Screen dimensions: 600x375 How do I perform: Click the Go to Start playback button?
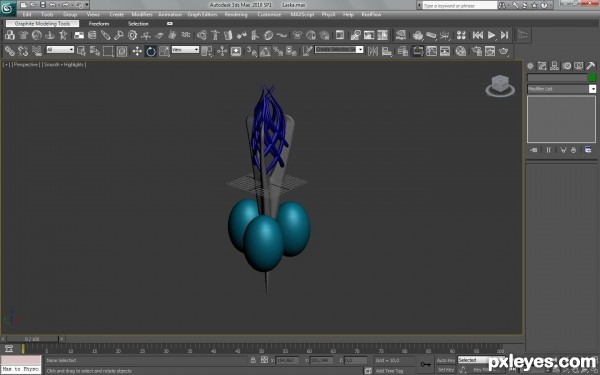coord(478,35)
